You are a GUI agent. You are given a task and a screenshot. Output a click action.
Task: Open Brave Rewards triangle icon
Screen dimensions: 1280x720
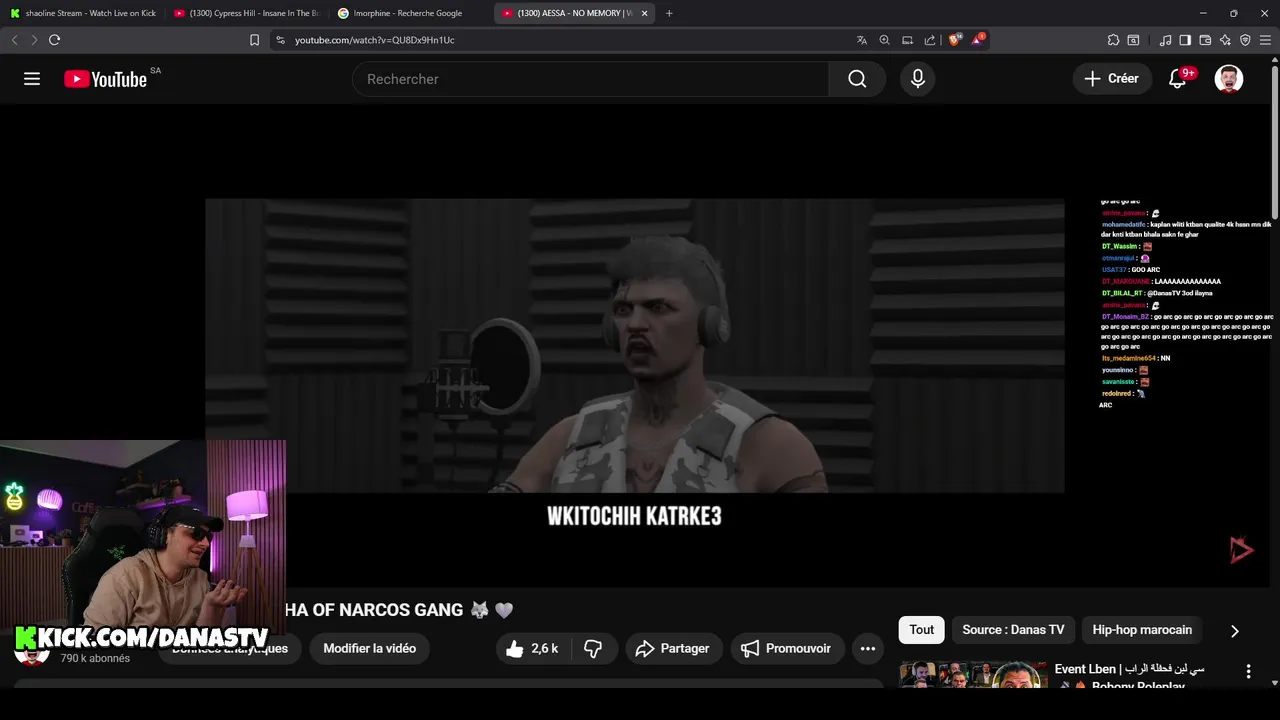978,40
